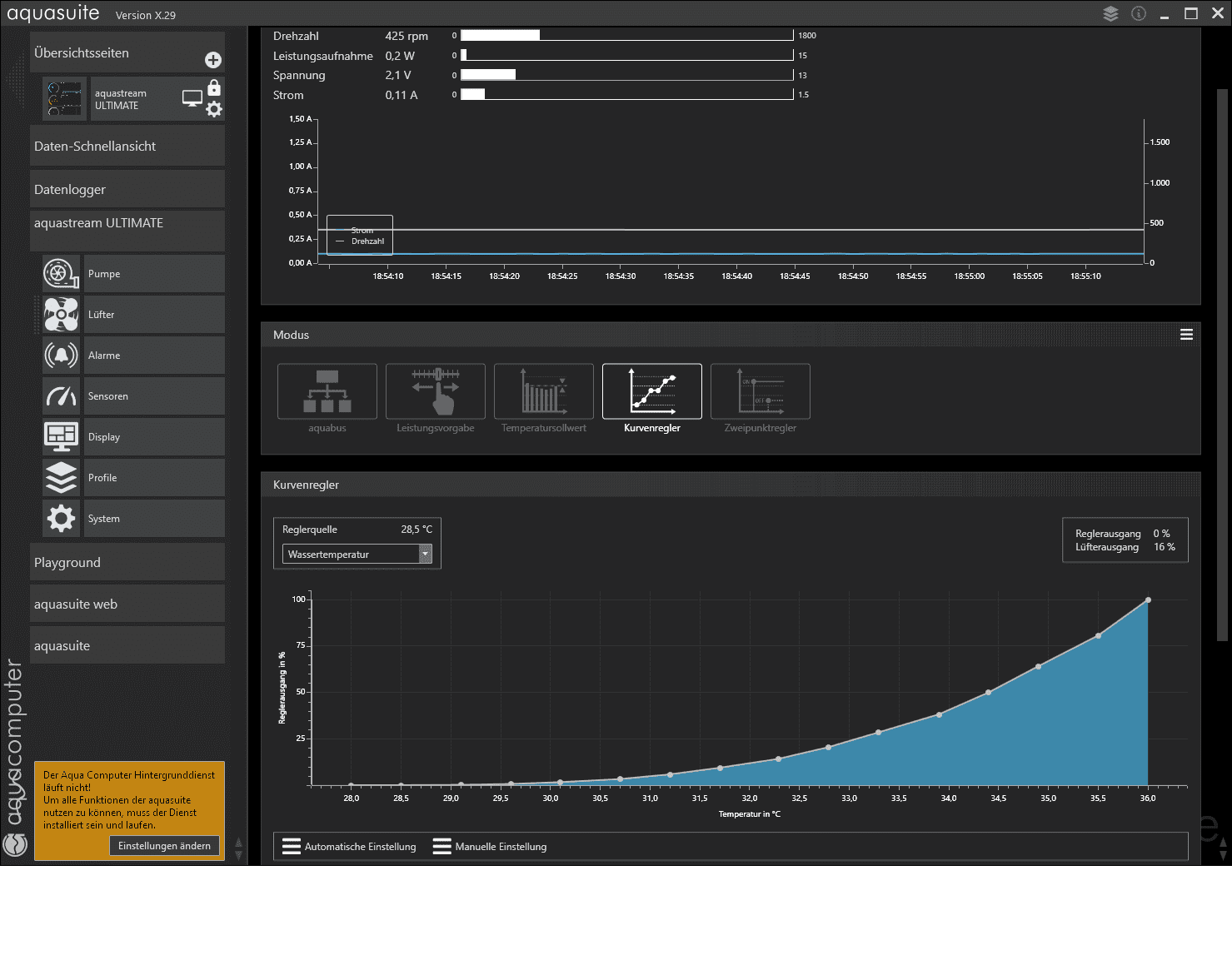Collapse the aquastream ULTIMATE section
The height and width of the screenshot is (975, 1232).
[x=127, y=230]
